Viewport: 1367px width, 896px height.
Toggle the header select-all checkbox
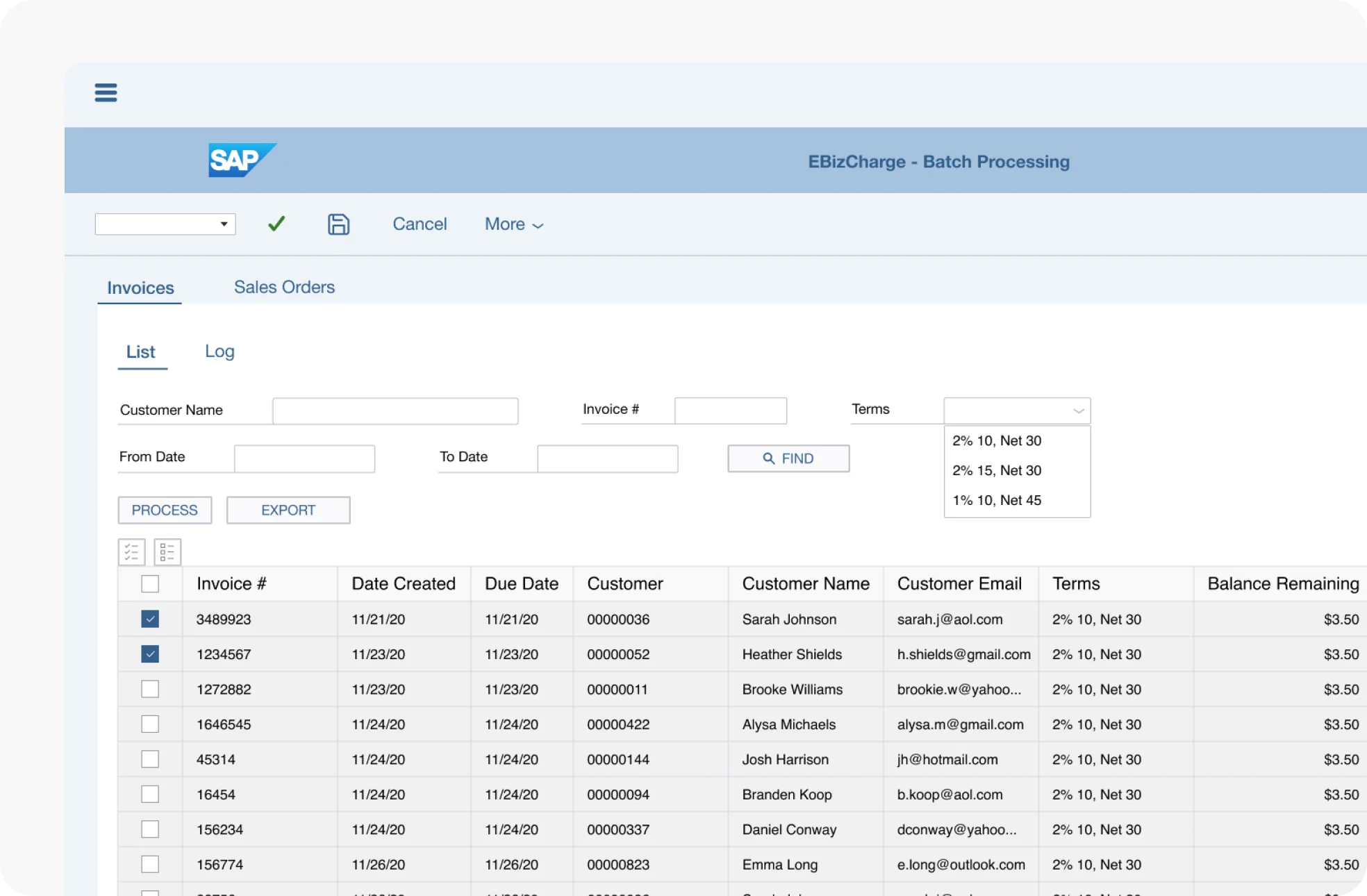pyautogui.click(x=150, y=583)
